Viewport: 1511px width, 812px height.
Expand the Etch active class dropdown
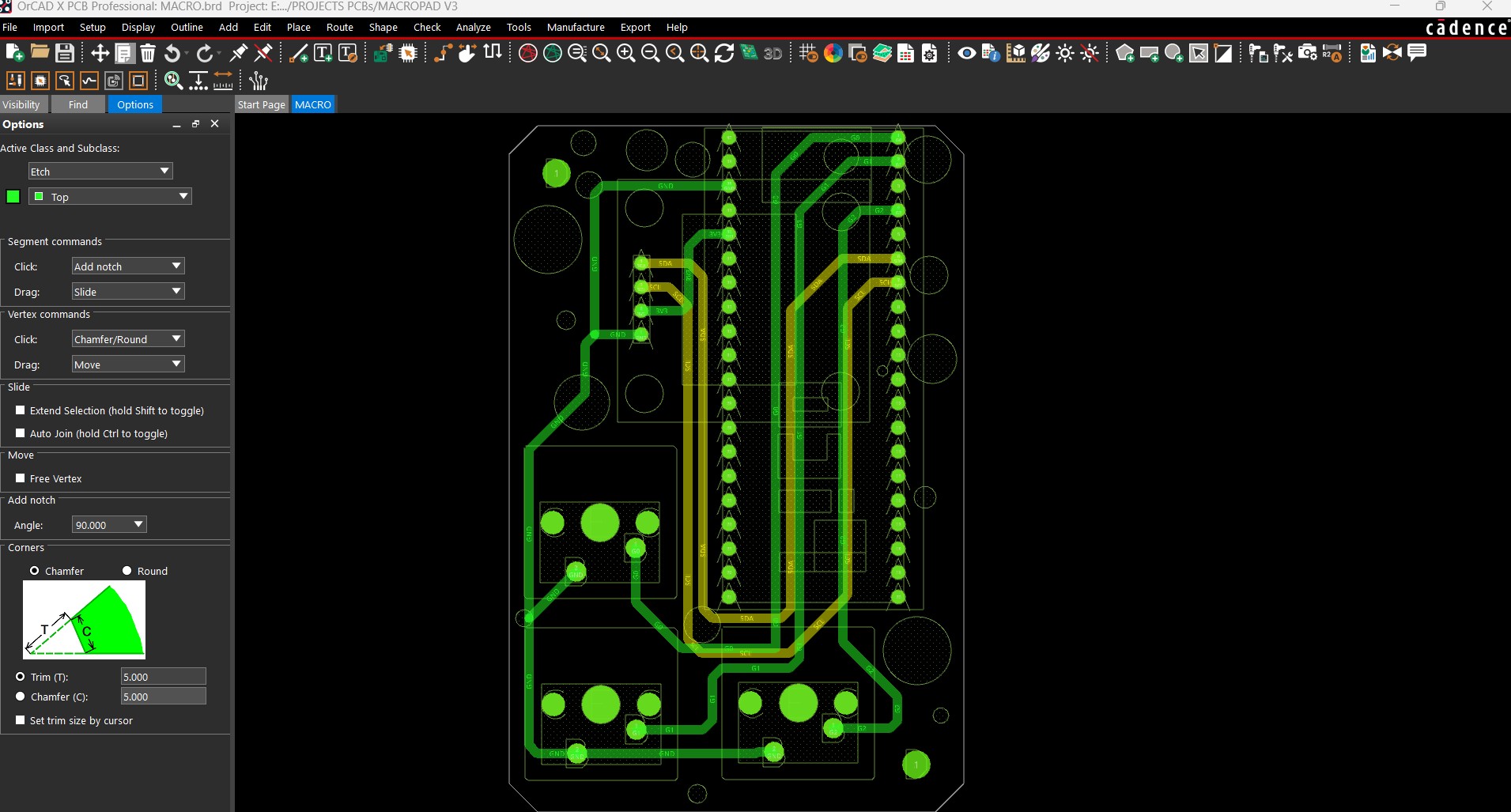(100, 172)
